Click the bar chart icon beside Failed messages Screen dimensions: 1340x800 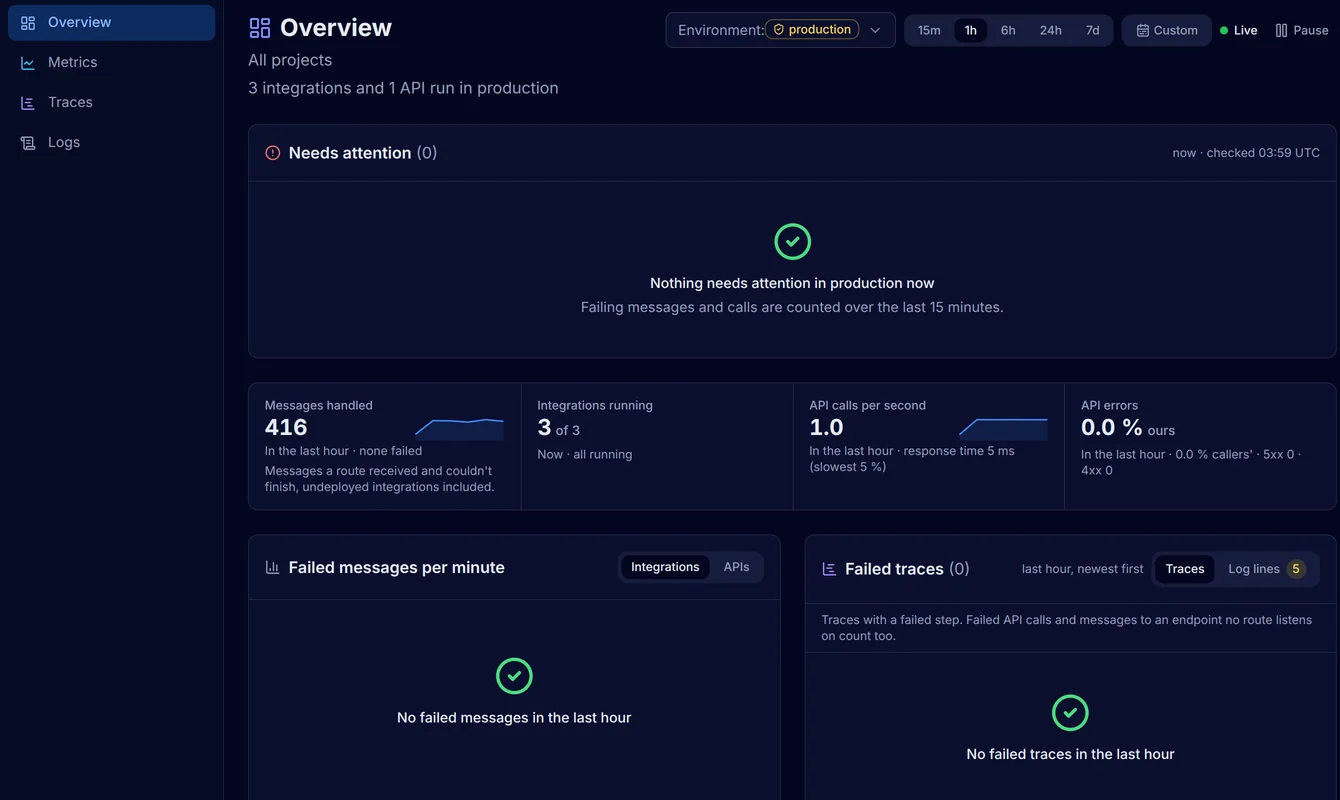[x=272, y=567]
